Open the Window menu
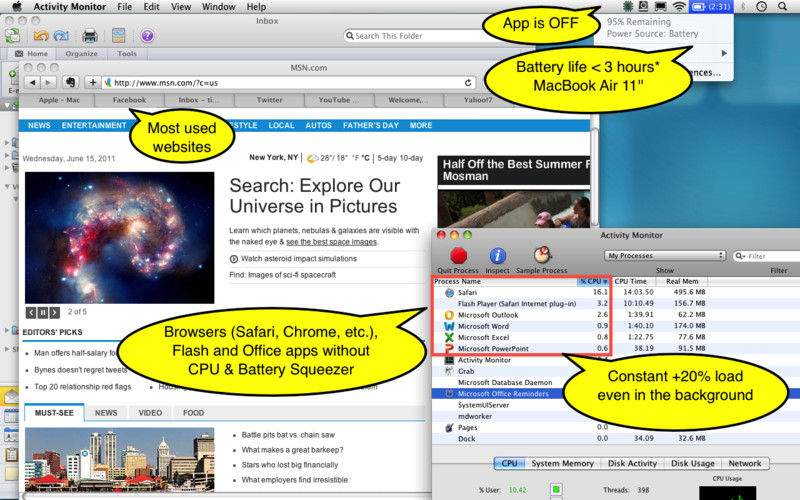The image size is (800, 500). point(218,7)
